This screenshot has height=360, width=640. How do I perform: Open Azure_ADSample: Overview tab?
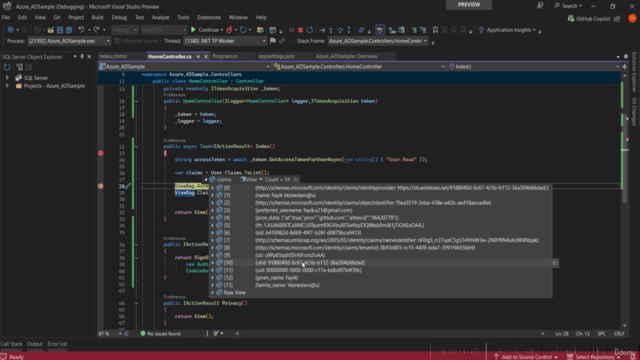tap(346, 56)
